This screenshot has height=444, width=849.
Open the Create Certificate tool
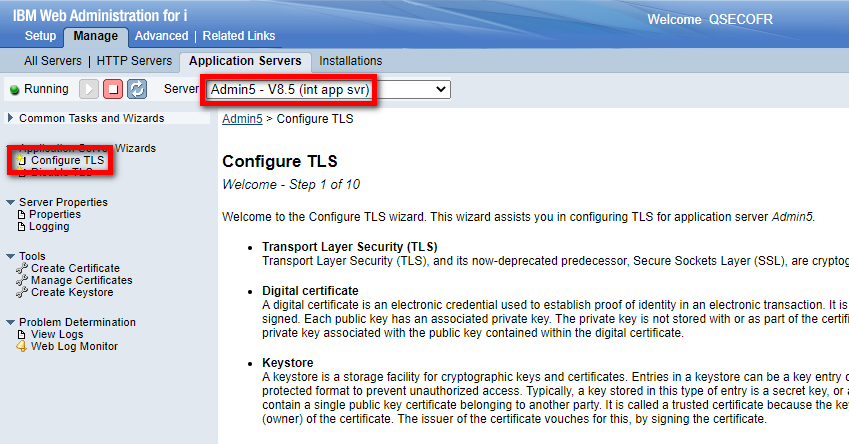pos(75,268)
